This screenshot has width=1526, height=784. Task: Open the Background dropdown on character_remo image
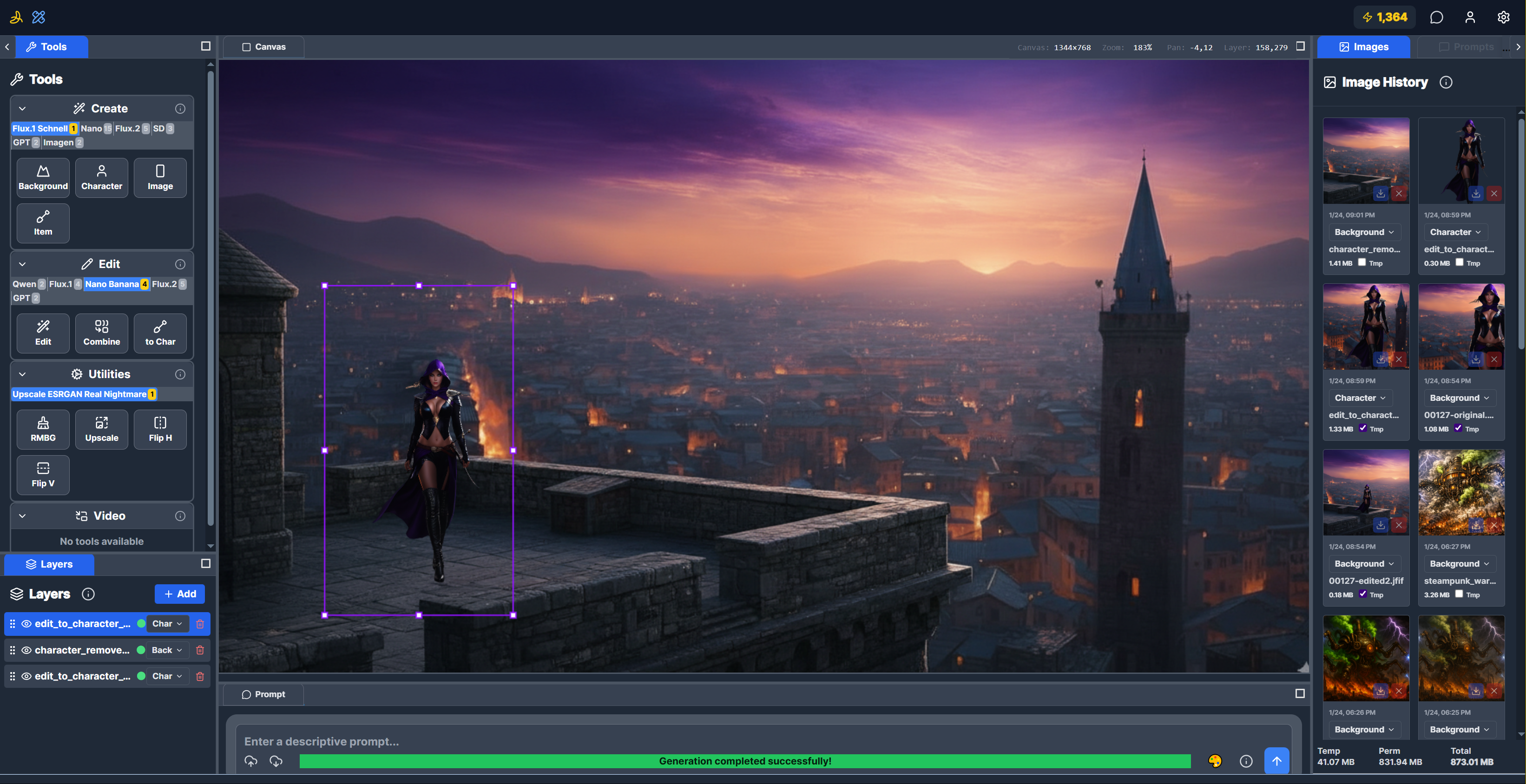click(1364, 231)
